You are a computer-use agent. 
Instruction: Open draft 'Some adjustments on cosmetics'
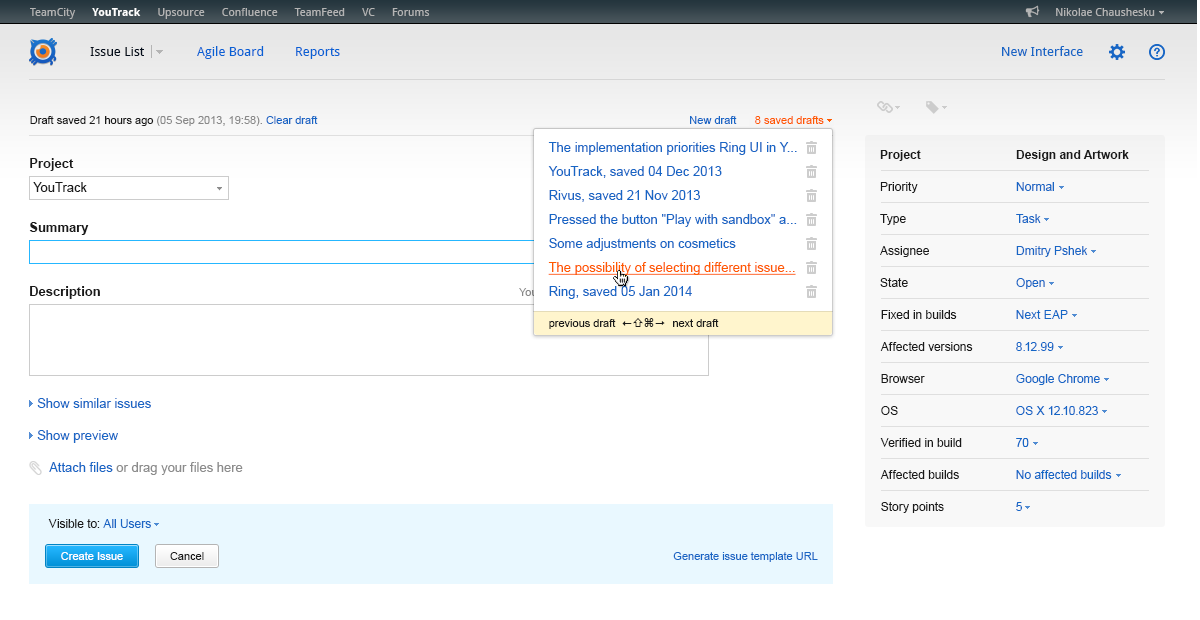[x=642, y=244]
